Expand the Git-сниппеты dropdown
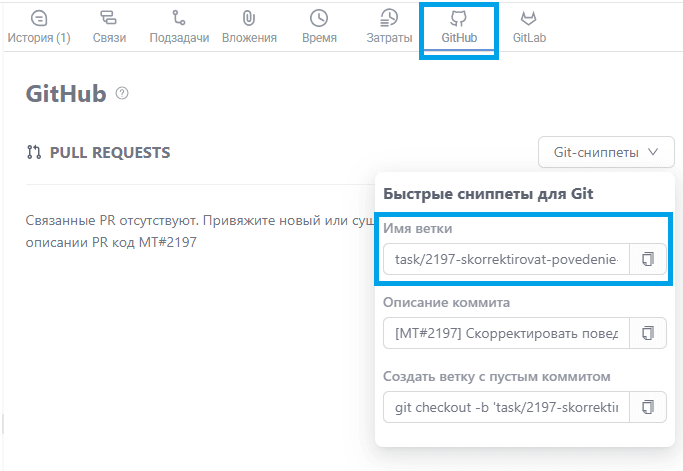This screenshot has width=683, height=471. 606,152
